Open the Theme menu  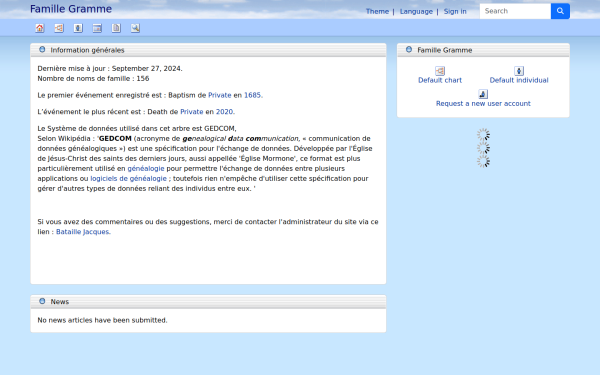tap(377, 11)
